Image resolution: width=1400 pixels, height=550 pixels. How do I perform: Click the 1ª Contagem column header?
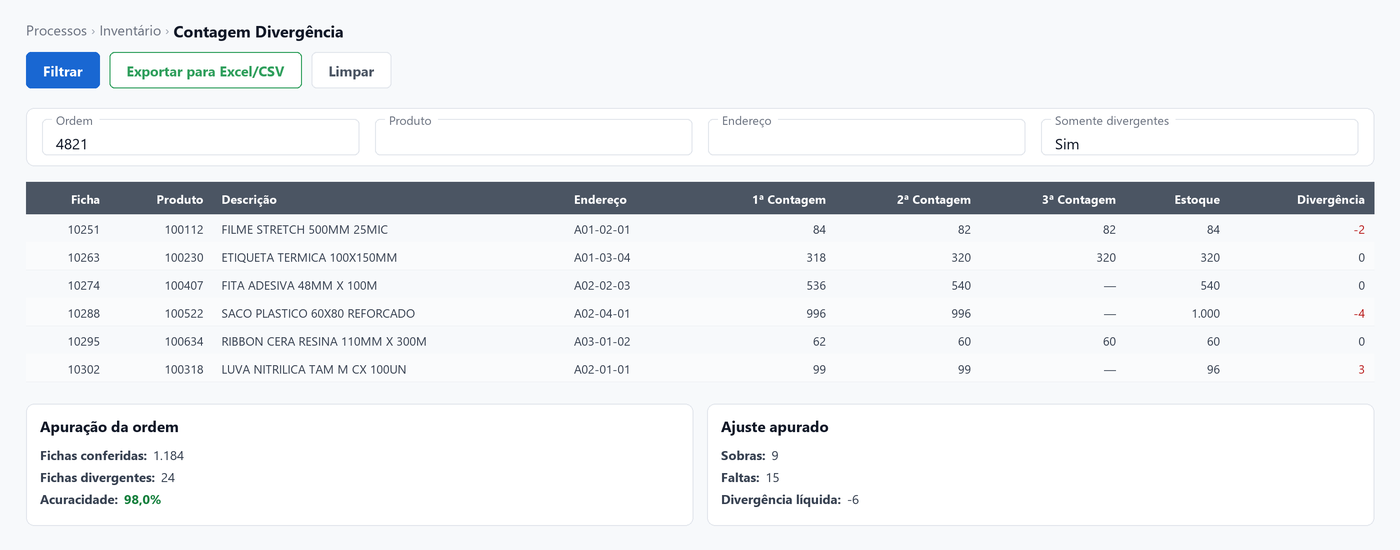pyautogui.click(x=789, y=200)
